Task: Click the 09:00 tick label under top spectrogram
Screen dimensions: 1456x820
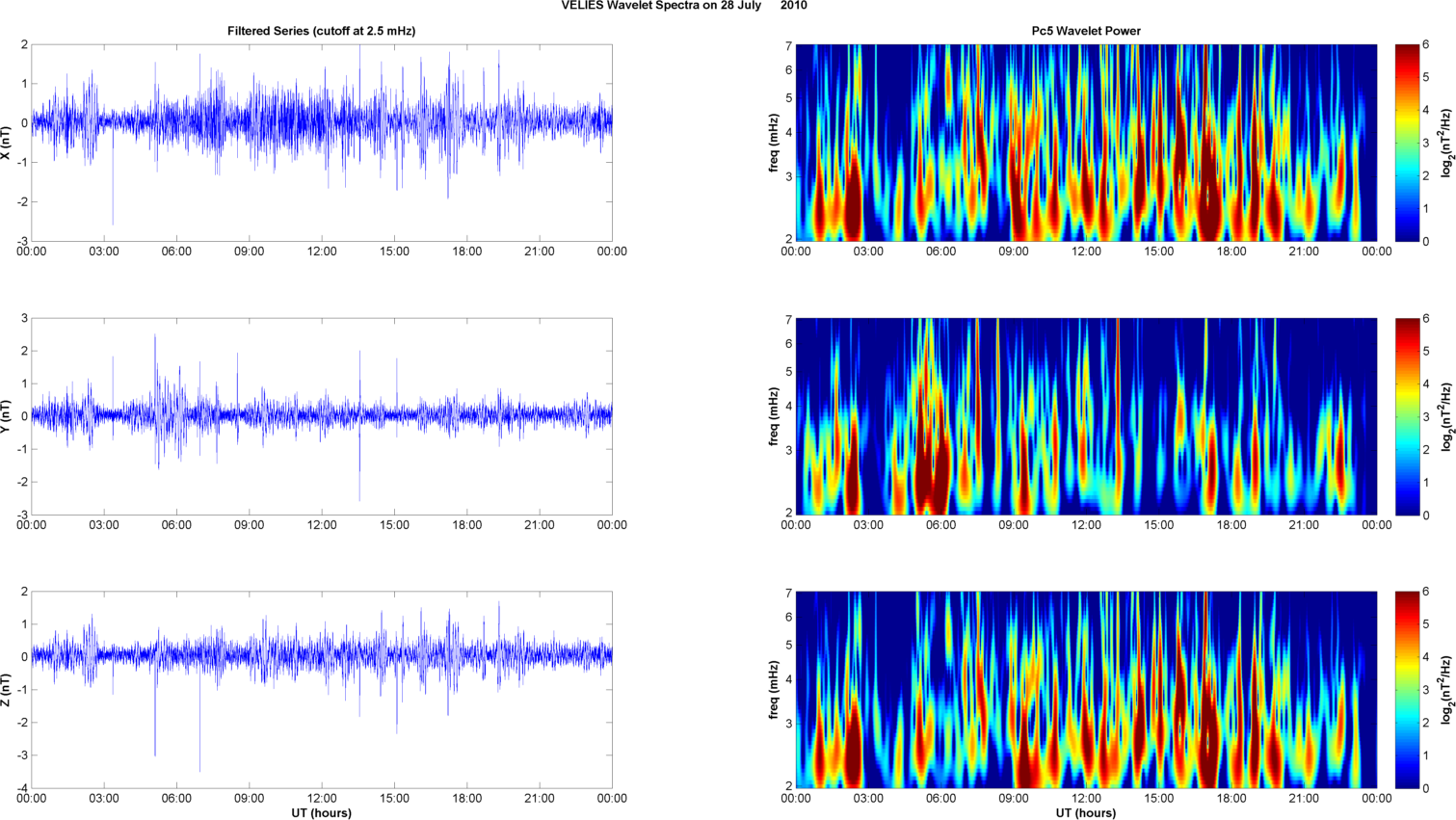Action: pyautogui.click(x=1014, y=251)
